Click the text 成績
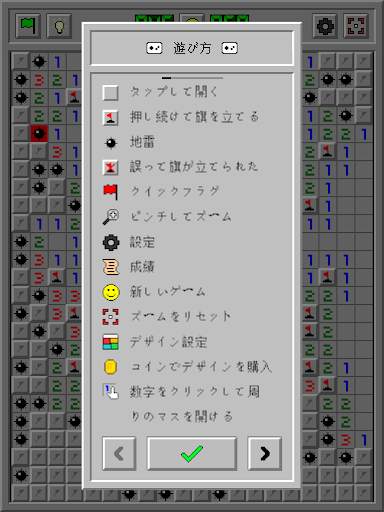 [142, 267]
